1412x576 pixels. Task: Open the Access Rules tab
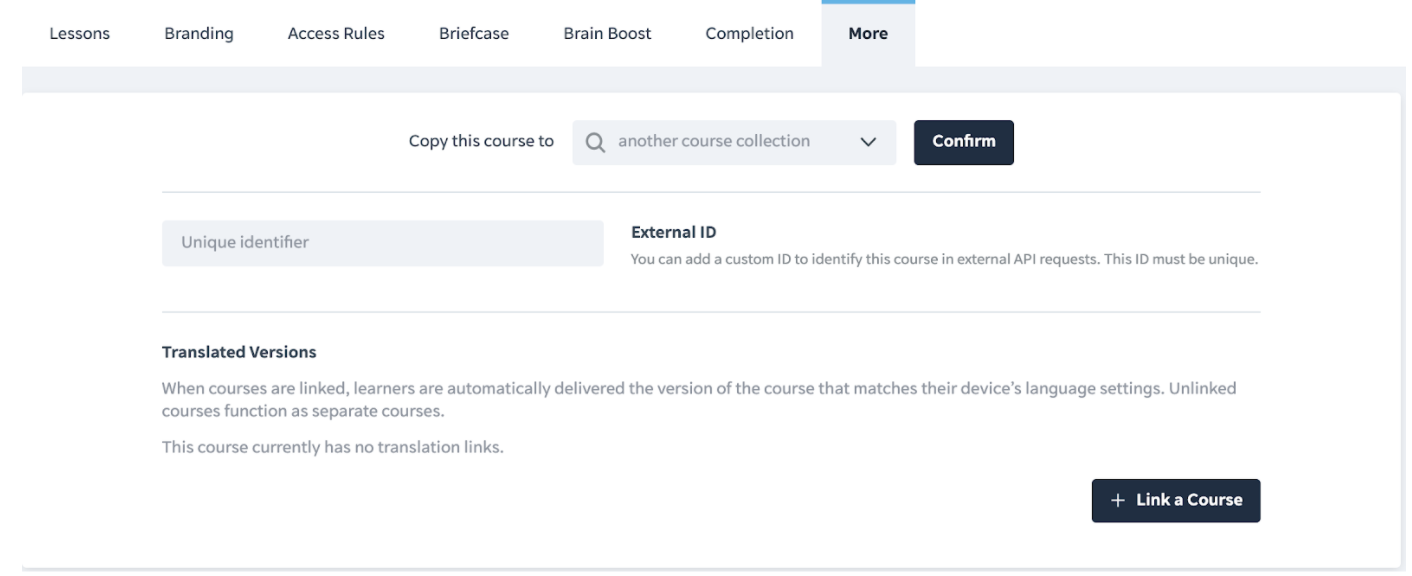coord(336,33)
